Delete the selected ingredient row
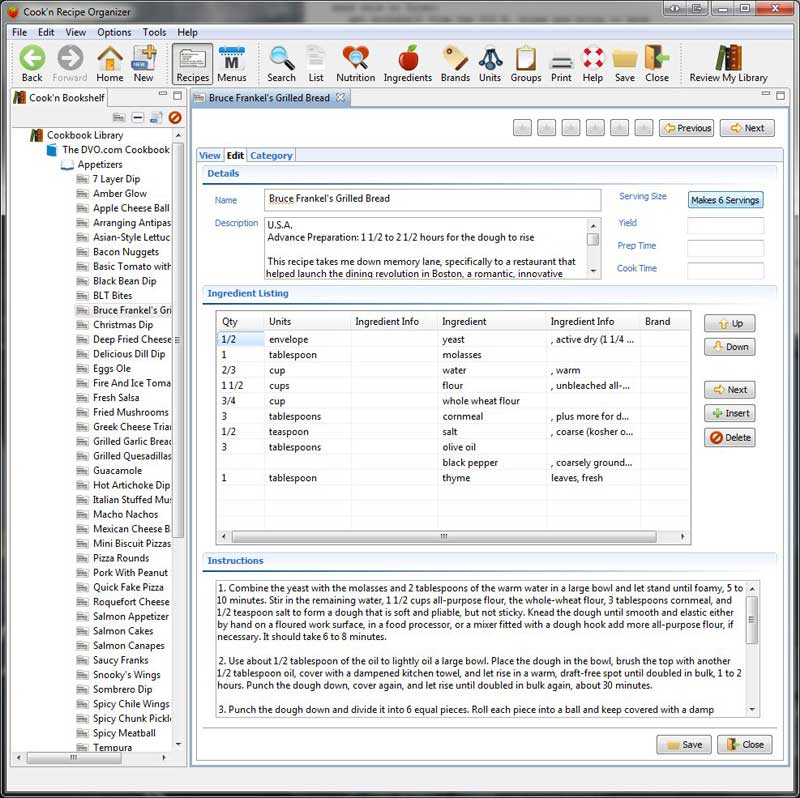 point(730,438)
